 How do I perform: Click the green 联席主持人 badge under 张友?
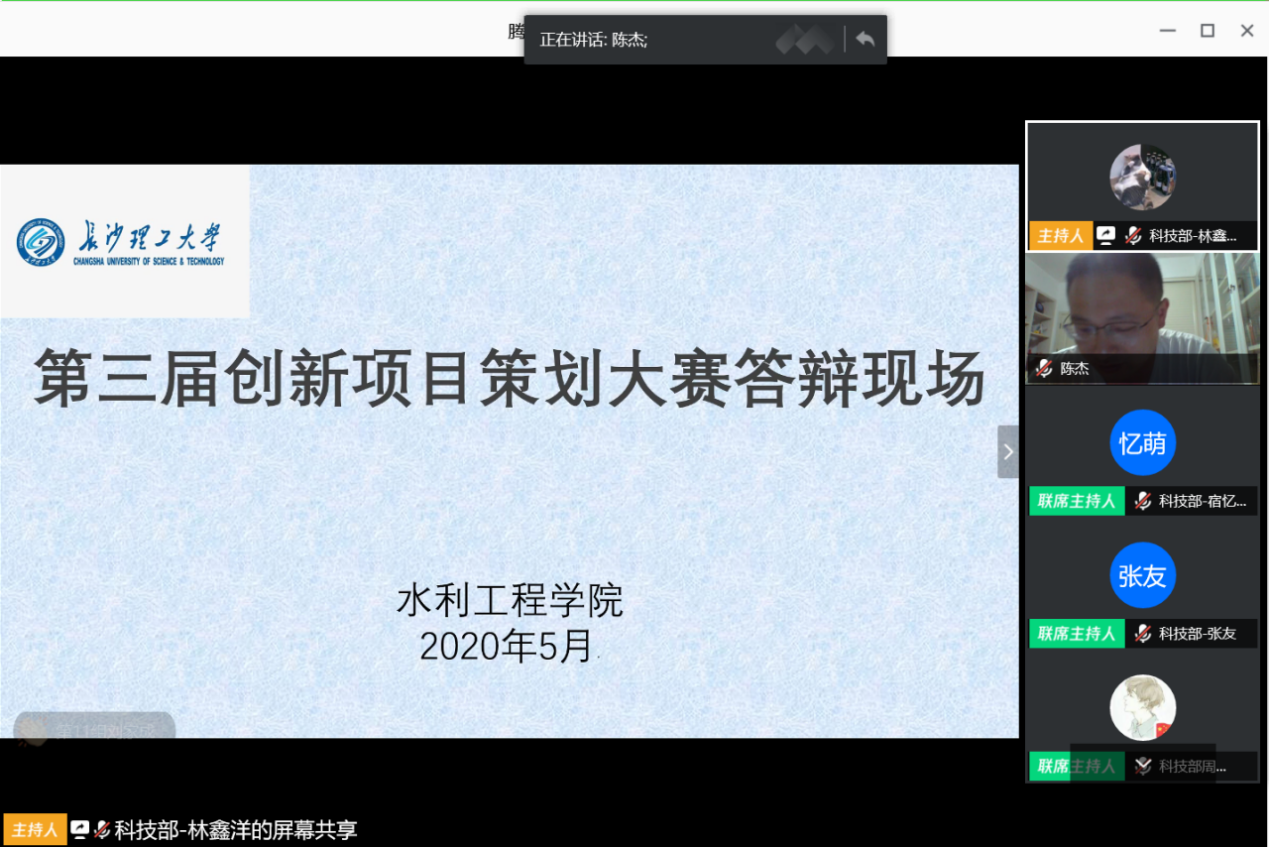tap(1076, 633)
